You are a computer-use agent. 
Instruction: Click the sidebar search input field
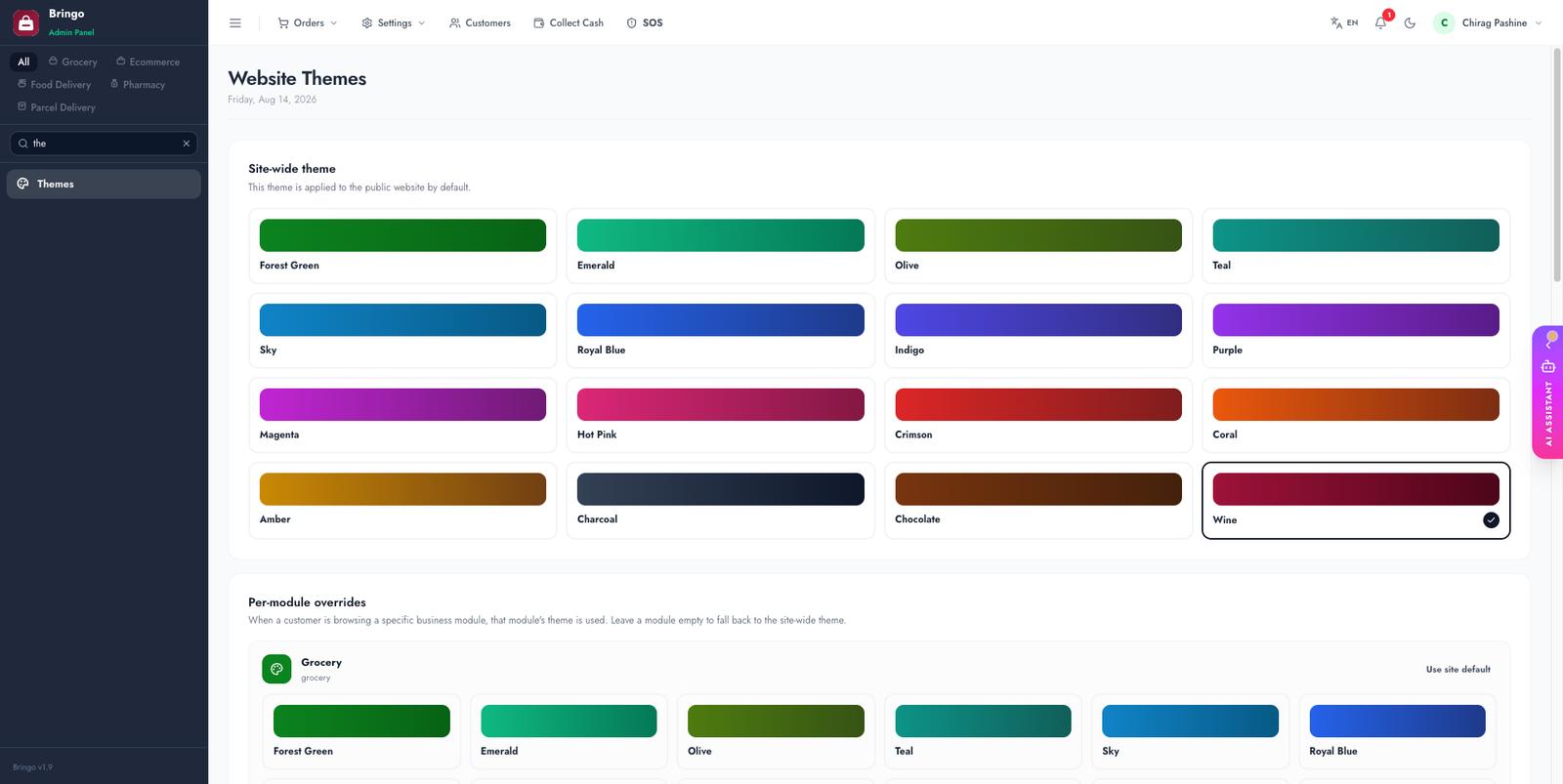[x=104, y=144]
